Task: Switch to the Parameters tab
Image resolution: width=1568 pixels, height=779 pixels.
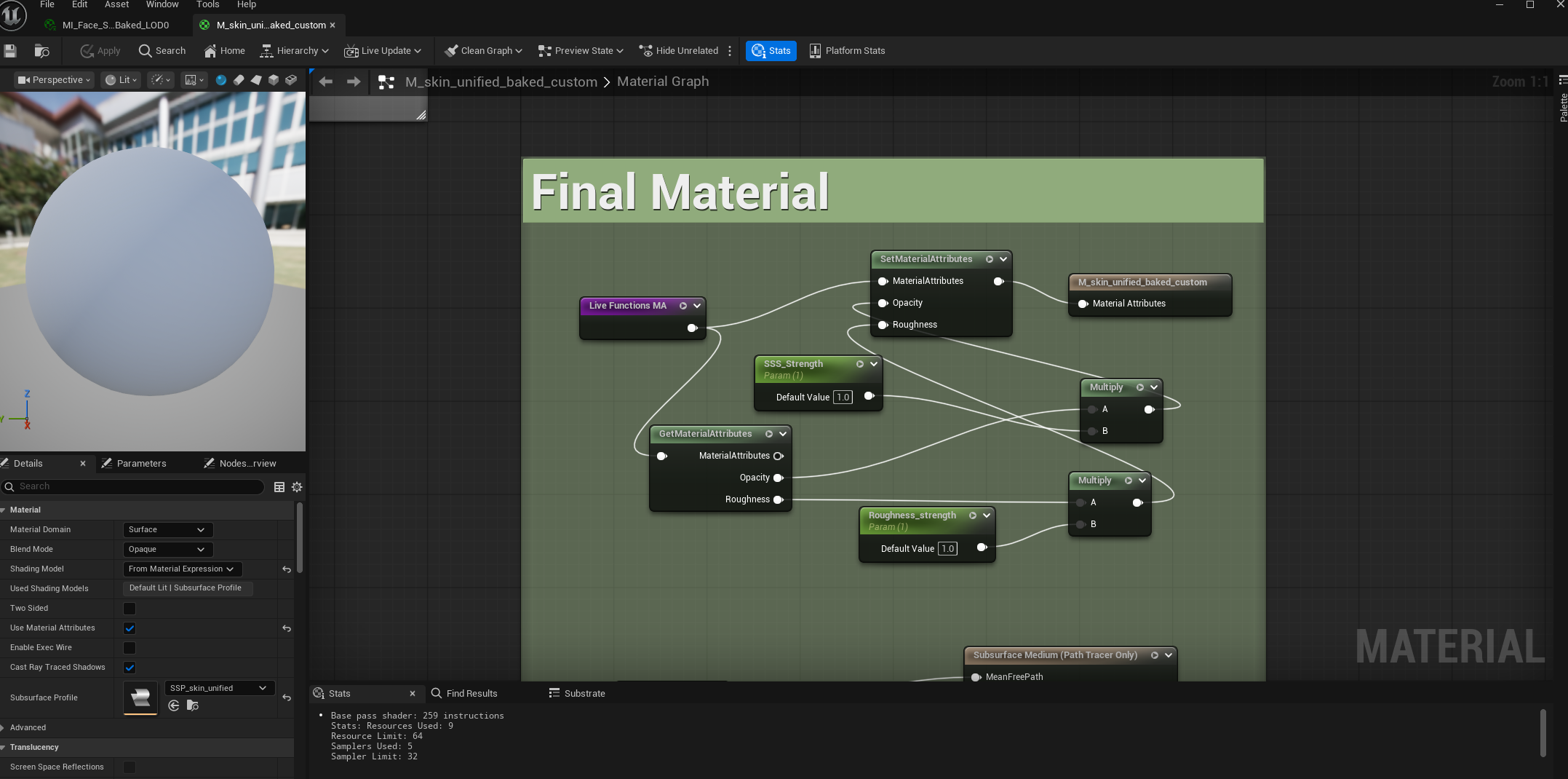Action: point(141,464)
